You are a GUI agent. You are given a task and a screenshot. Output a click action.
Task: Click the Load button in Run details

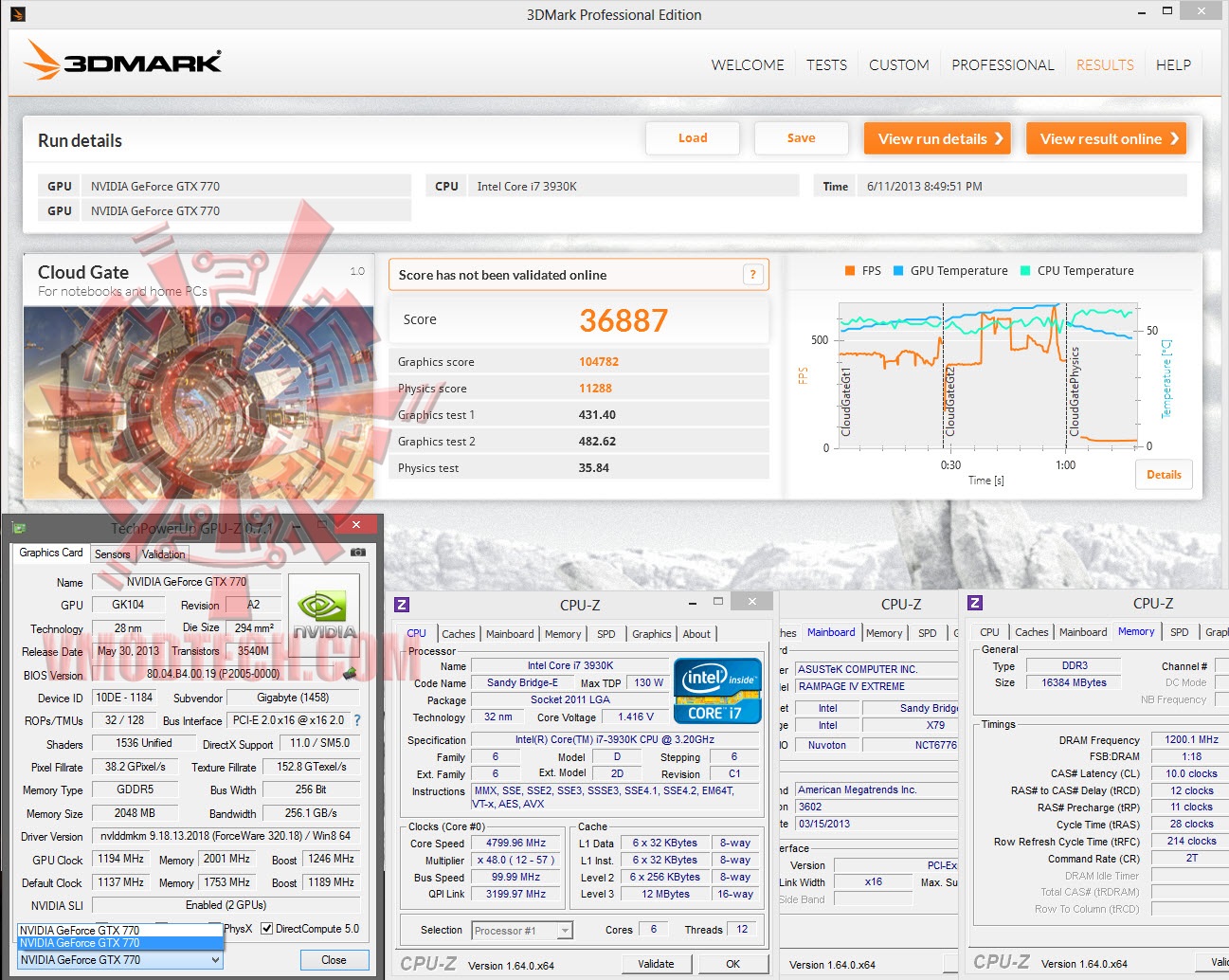(693, 138)
